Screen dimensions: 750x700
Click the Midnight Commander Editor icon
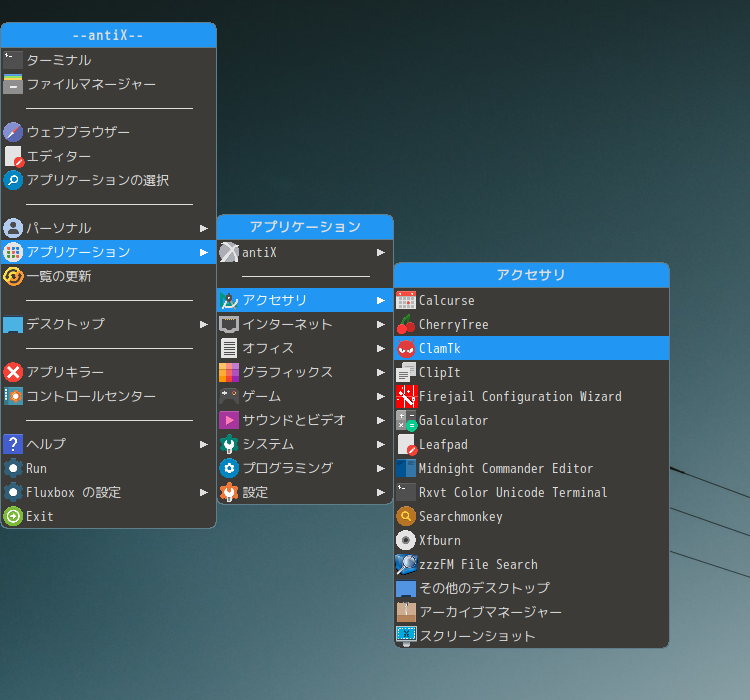(406, 468)
